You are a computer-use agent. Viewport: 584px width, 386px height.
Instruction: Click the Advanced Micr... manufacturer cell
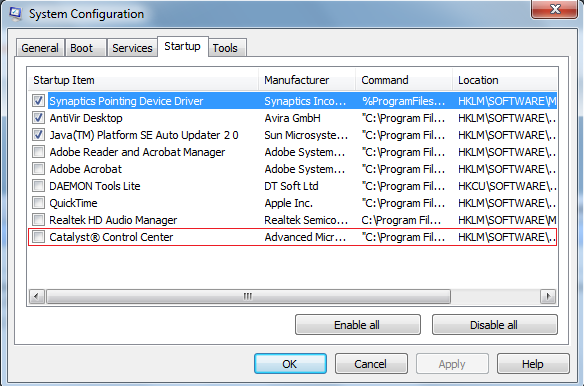tap(305, 237)
